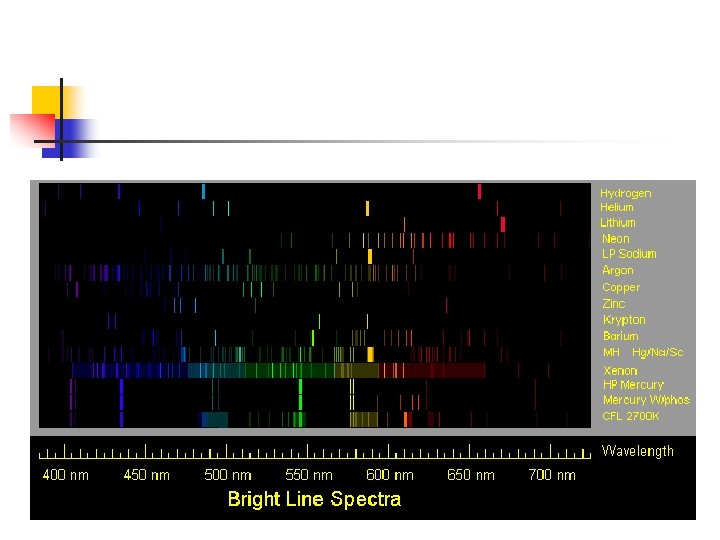Click the continuous Xenon spectrum band
Viewport: 720px width, 540px height.
click(x=279, y=371)
